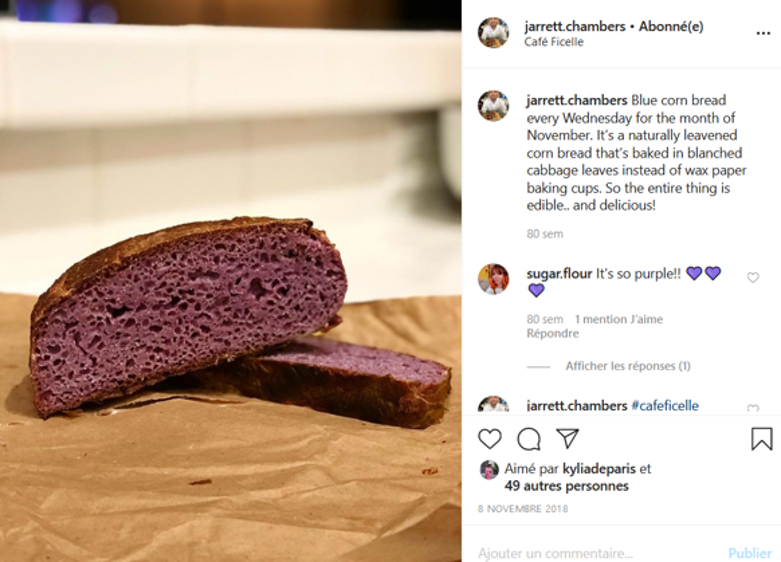Open Café Ficelle location
Screen dimensions: 781x562
553,42
